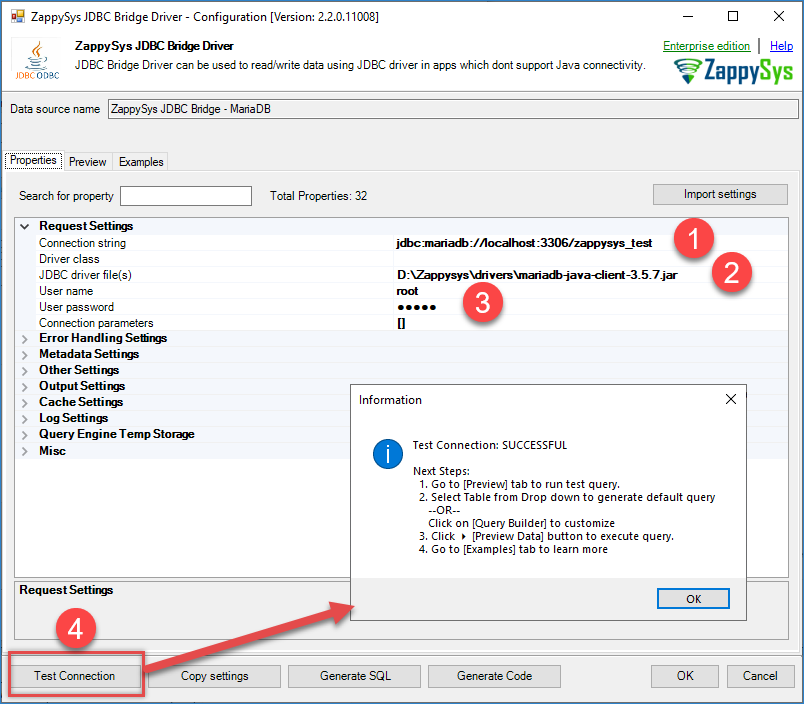The height and width of the screenshot is (704, 804).
Task: Close the Information dialog with X
Action: point(730,399)
